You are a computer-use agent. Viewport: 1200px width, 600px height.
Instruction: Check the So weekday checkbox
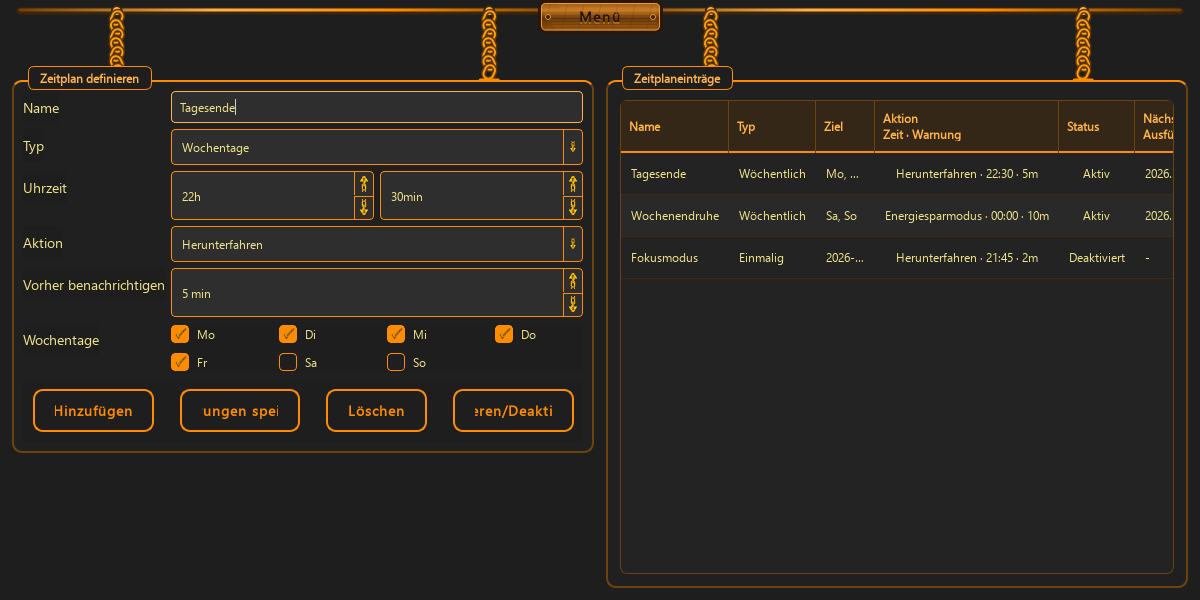coord(396,362)
